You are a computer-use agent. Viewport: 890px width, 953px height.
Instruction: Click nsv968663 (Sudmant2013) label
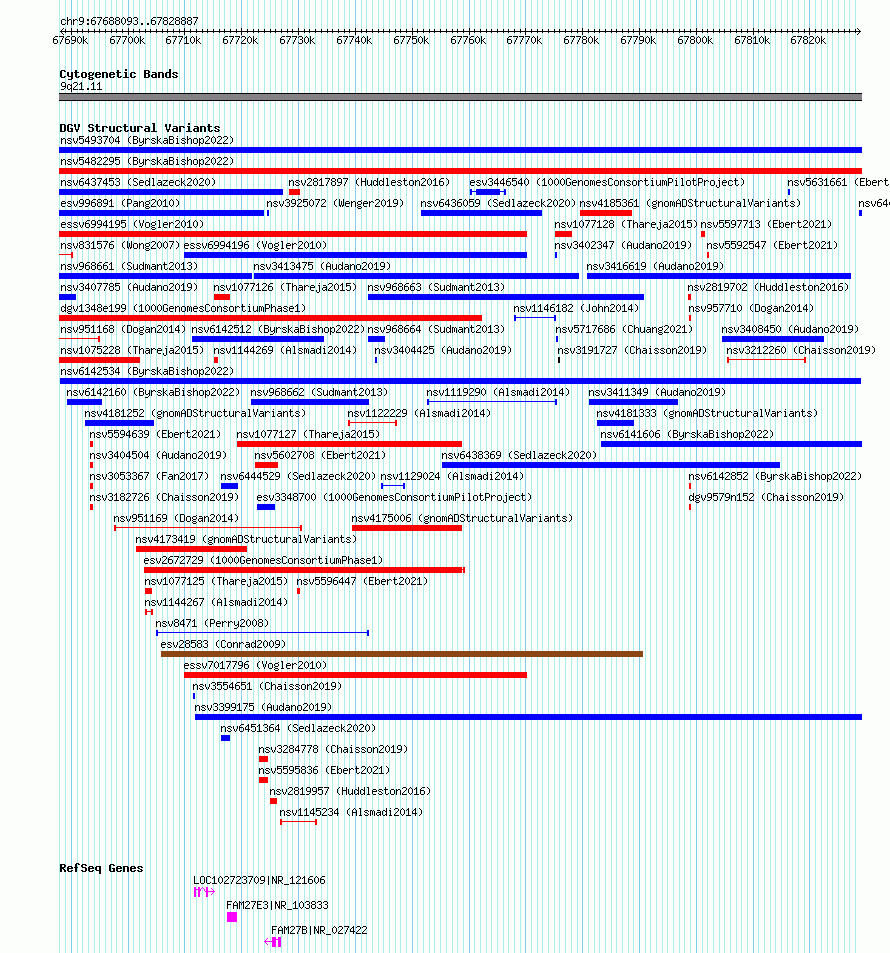click(436, 287)
